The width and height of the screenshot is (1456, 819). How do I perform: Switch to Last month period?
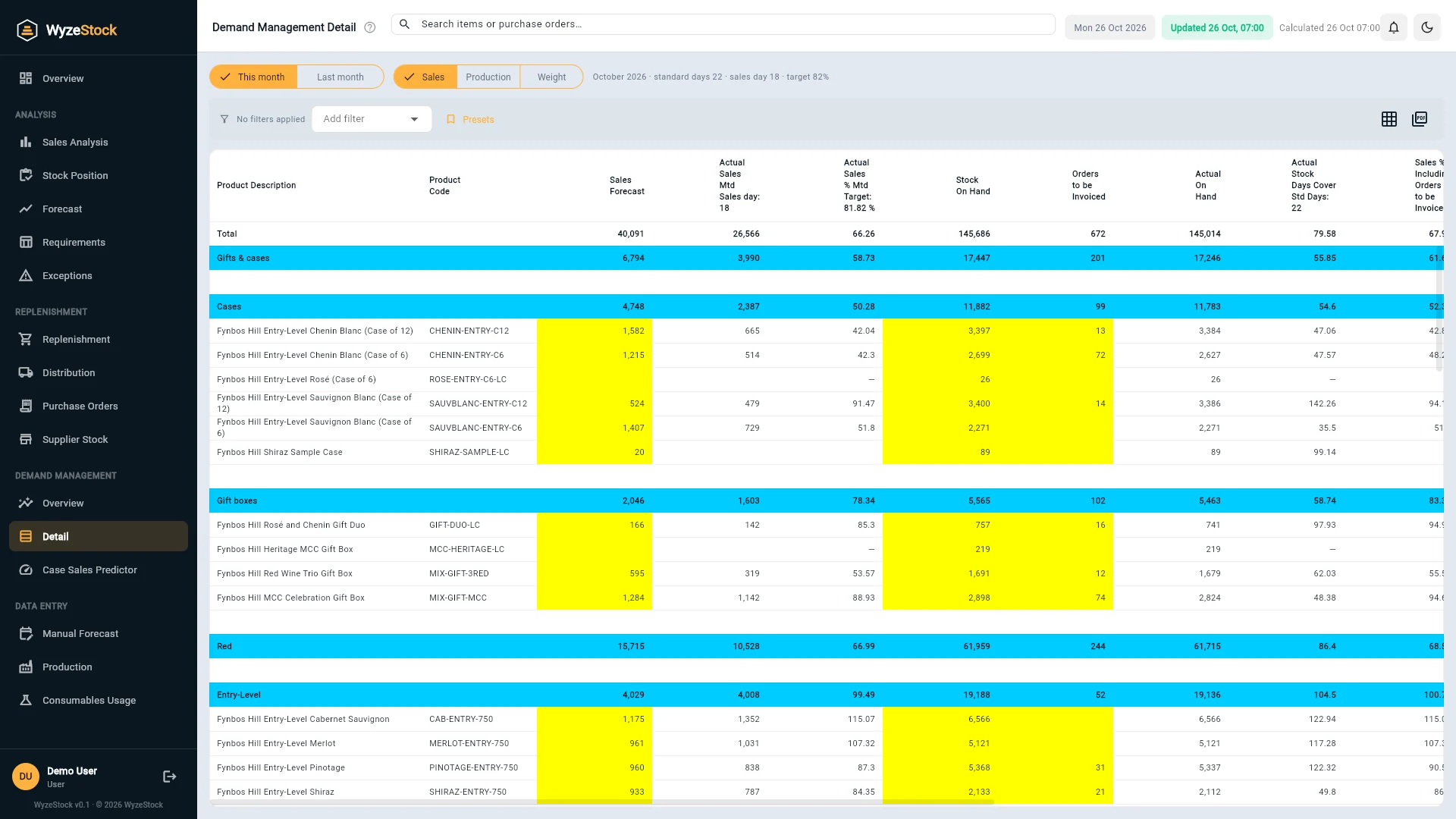tap(340, 77)
